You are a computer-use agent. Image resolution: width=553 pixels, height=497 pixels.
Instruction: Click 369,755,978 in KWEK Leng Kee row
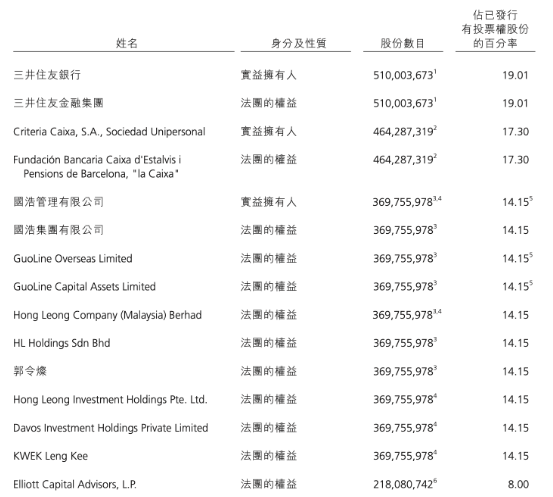[x=403, y=456]
